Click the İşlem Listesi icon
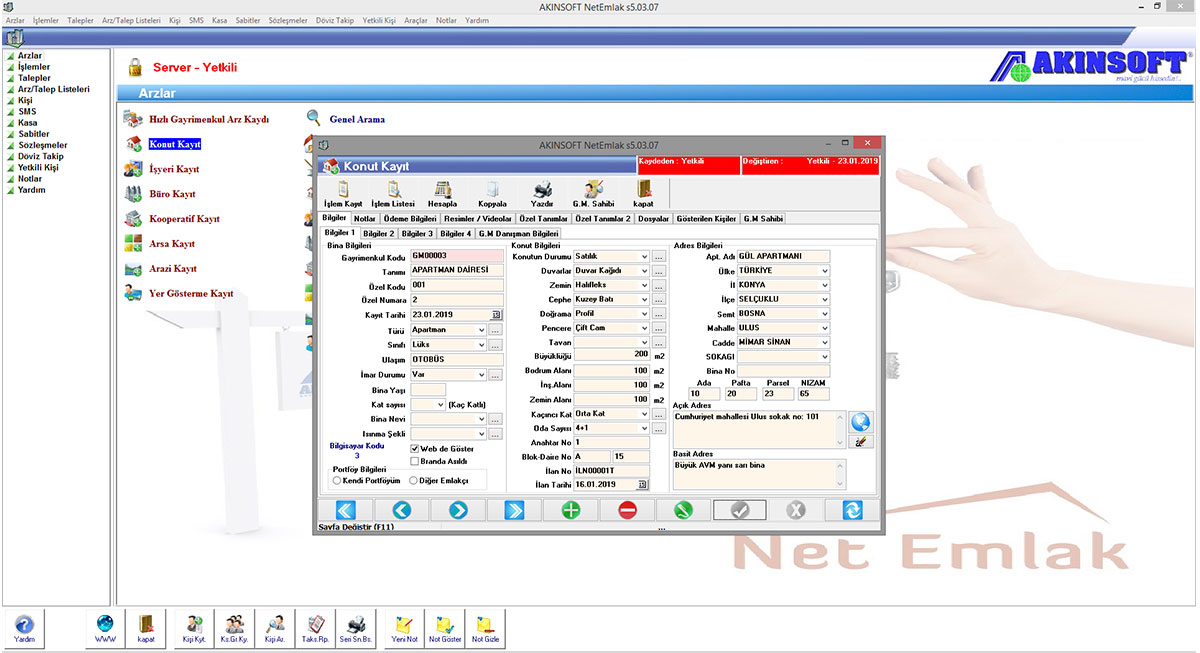 coord(391,192)
